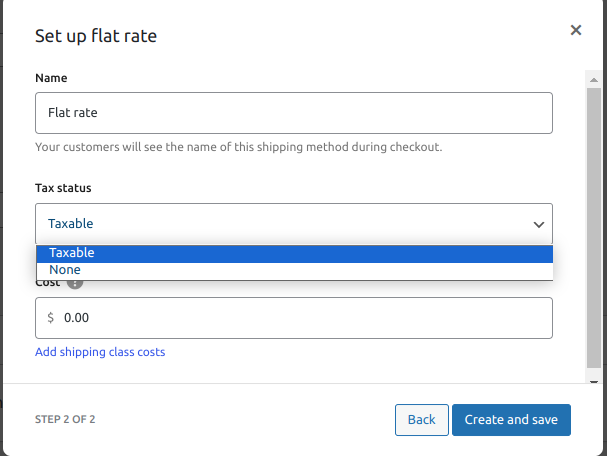Click the Tax status label
607x456 pixels.
click(63, 188)
